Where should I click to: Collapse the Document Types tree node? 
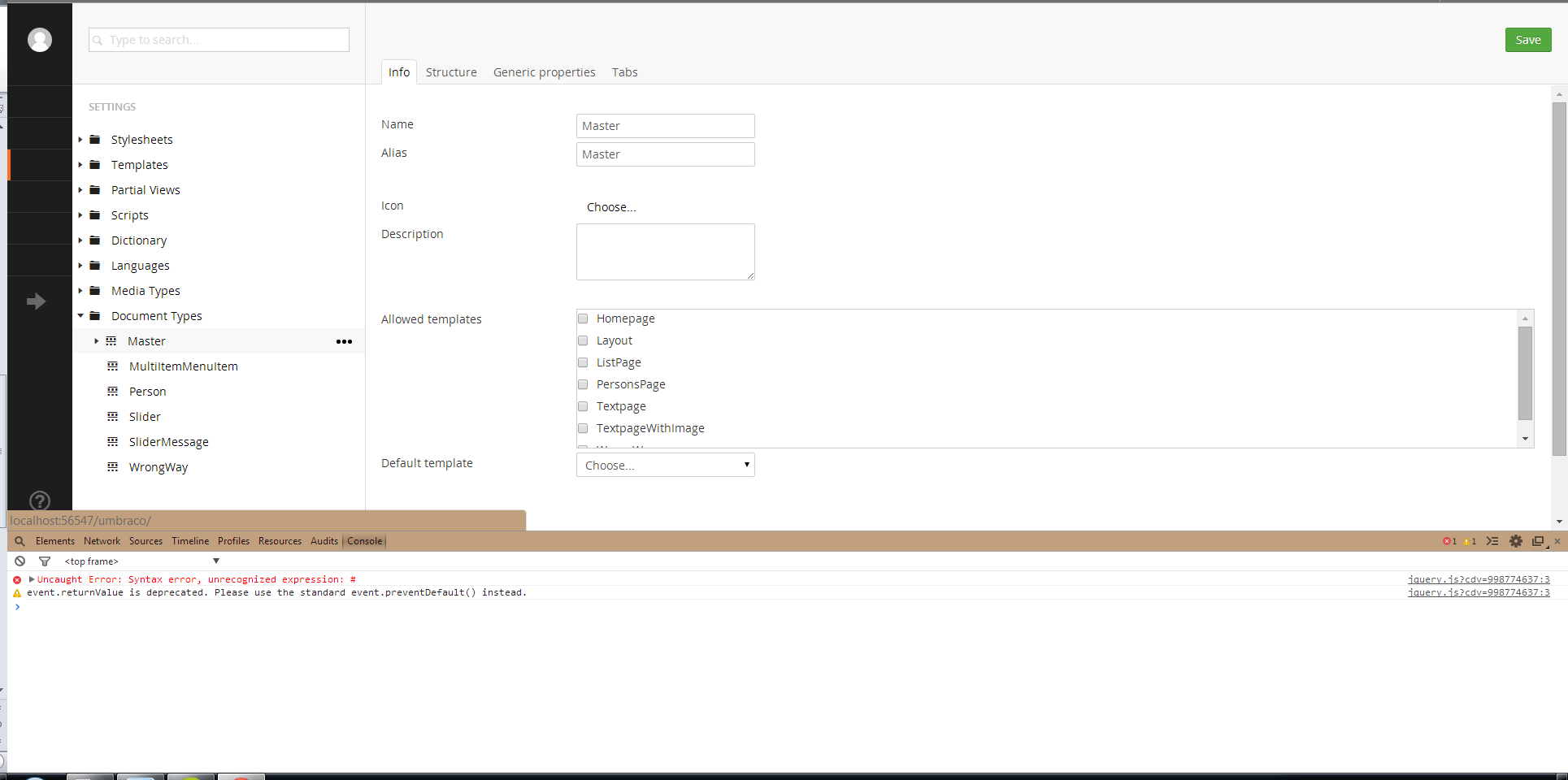pyautogui.click(x=80, y=316)
